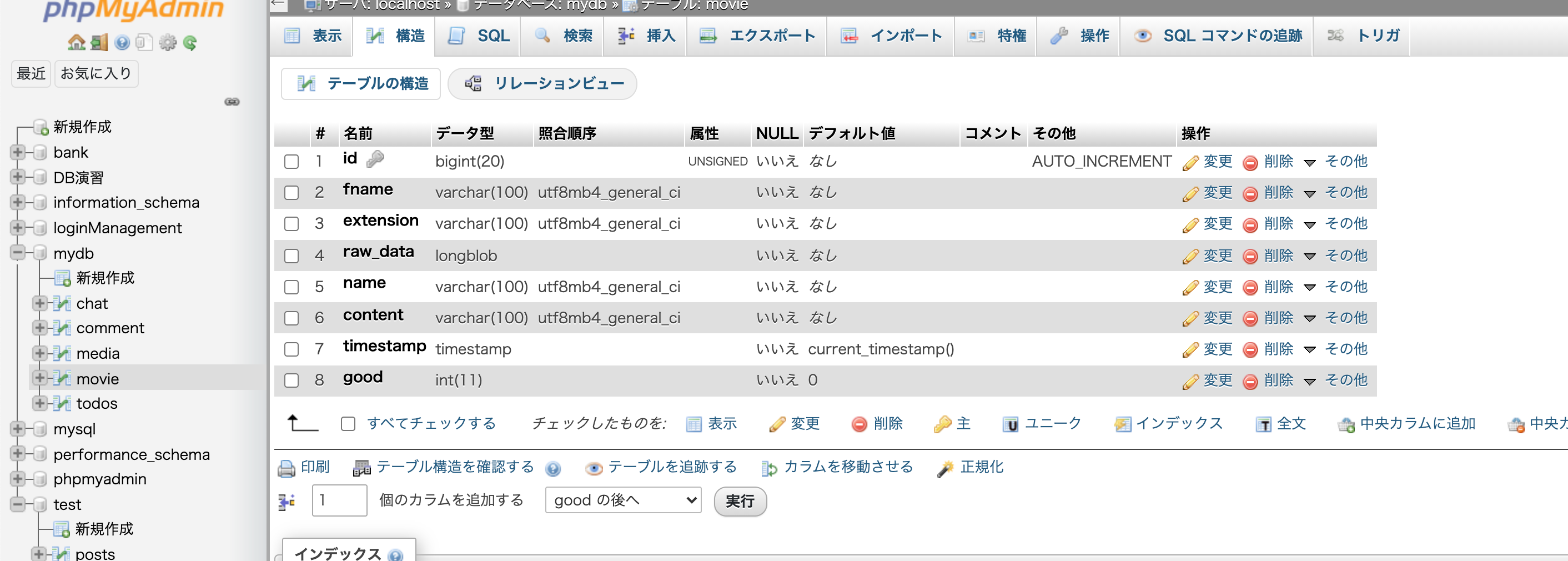Click pencil icon to edit fname column
This screenshot has width=1568, height=561.
click(x=1191, y=193)
